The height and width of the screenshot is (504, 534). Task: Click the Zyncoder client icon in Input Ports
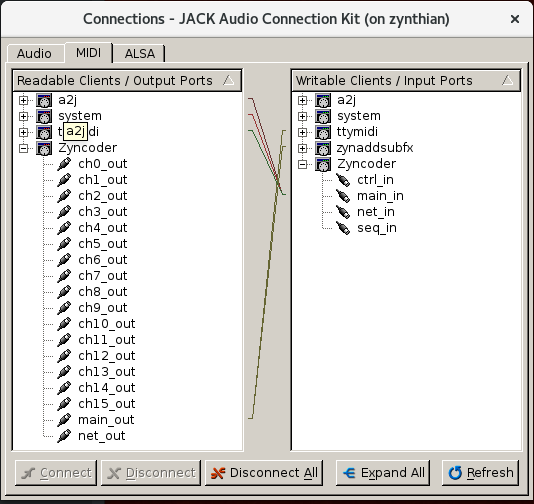pyautogui.click(x=323, y=164)
